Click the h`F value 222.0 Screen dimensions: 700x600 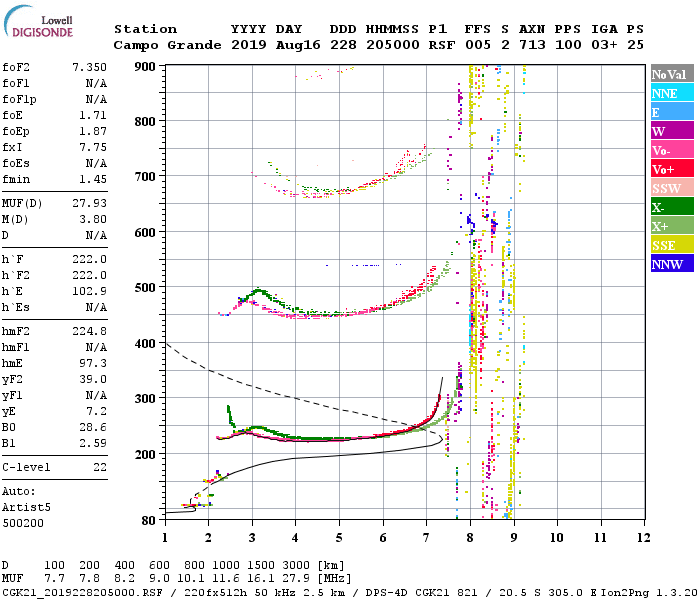[89, 259]
